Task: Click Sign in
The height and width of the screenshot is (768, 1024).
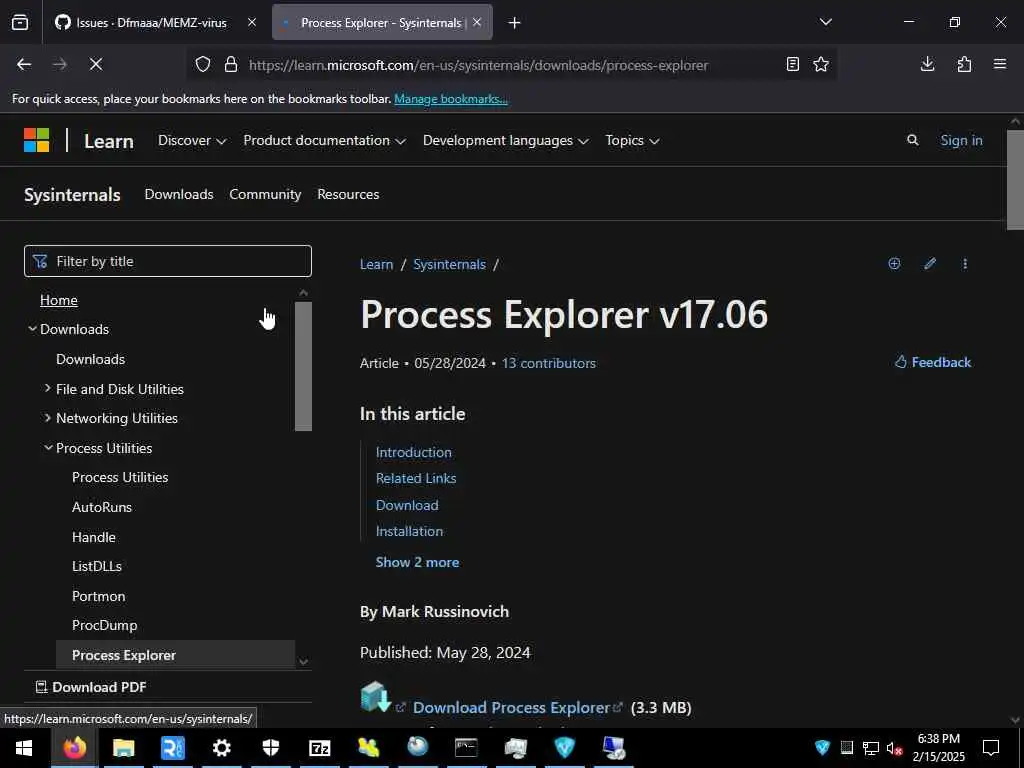Action: 961,140
